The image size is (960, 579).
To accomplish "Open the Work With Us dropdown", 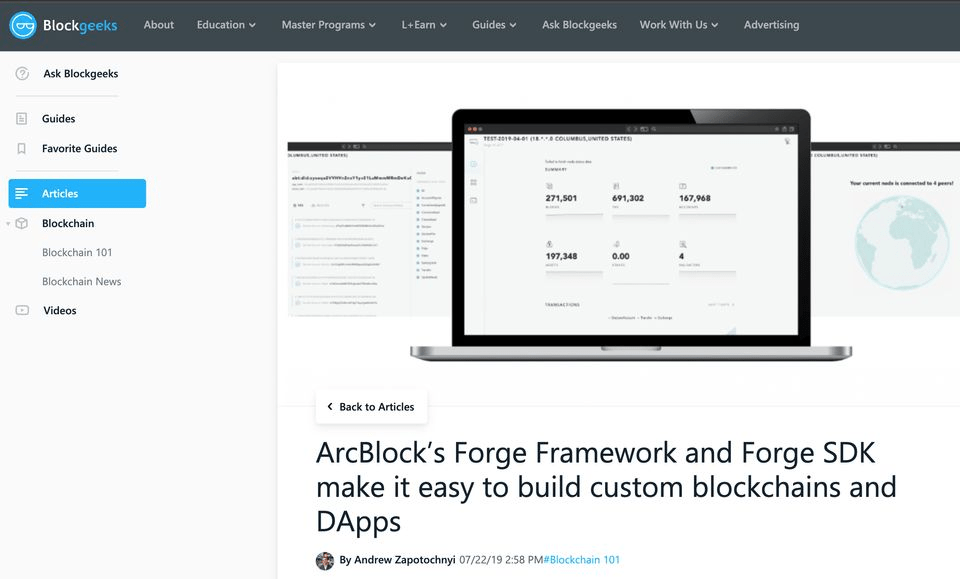I will tap(679, 25).
